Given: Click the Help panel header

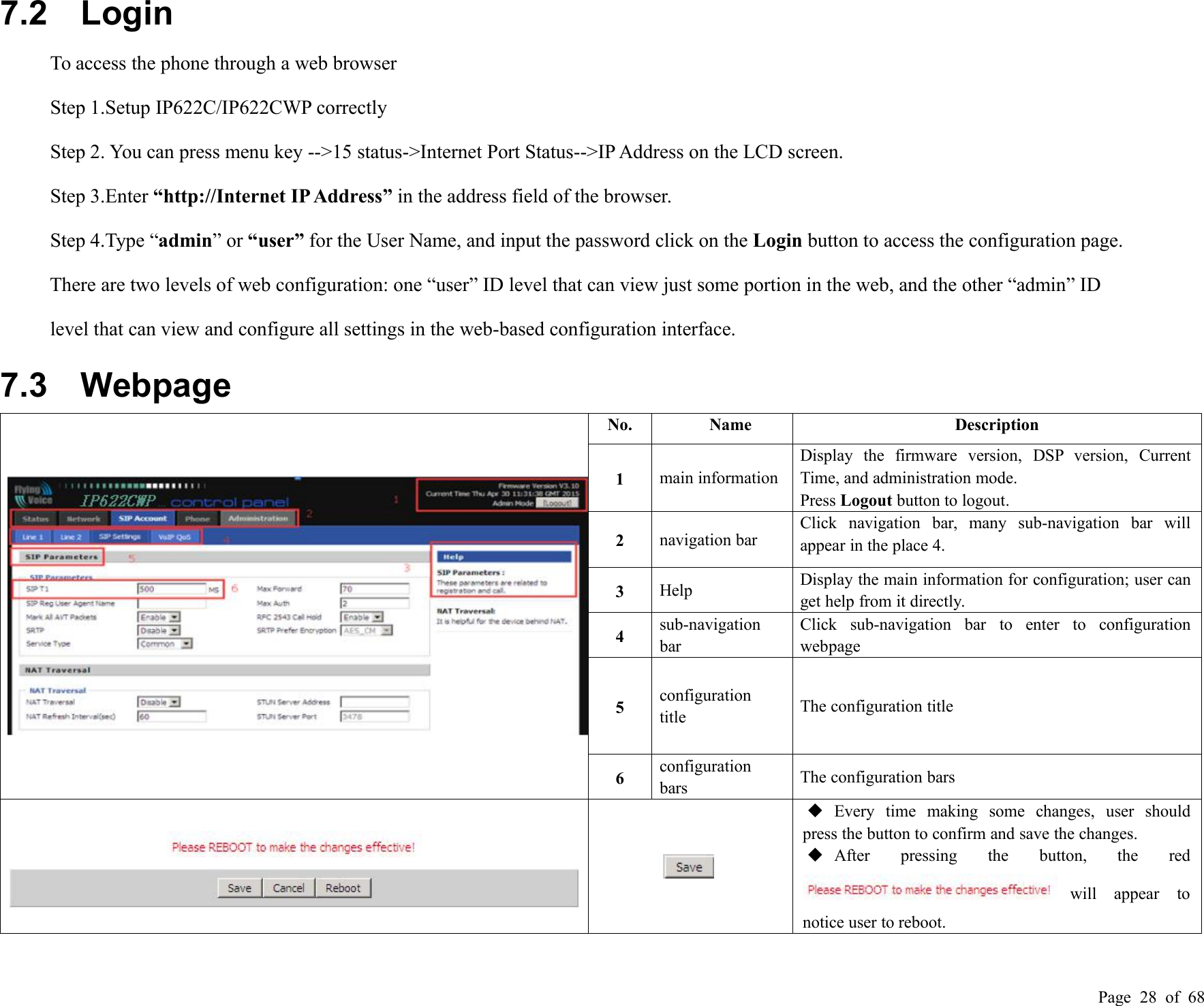Looking at the screenshot, I should click(x=504, y=557).
